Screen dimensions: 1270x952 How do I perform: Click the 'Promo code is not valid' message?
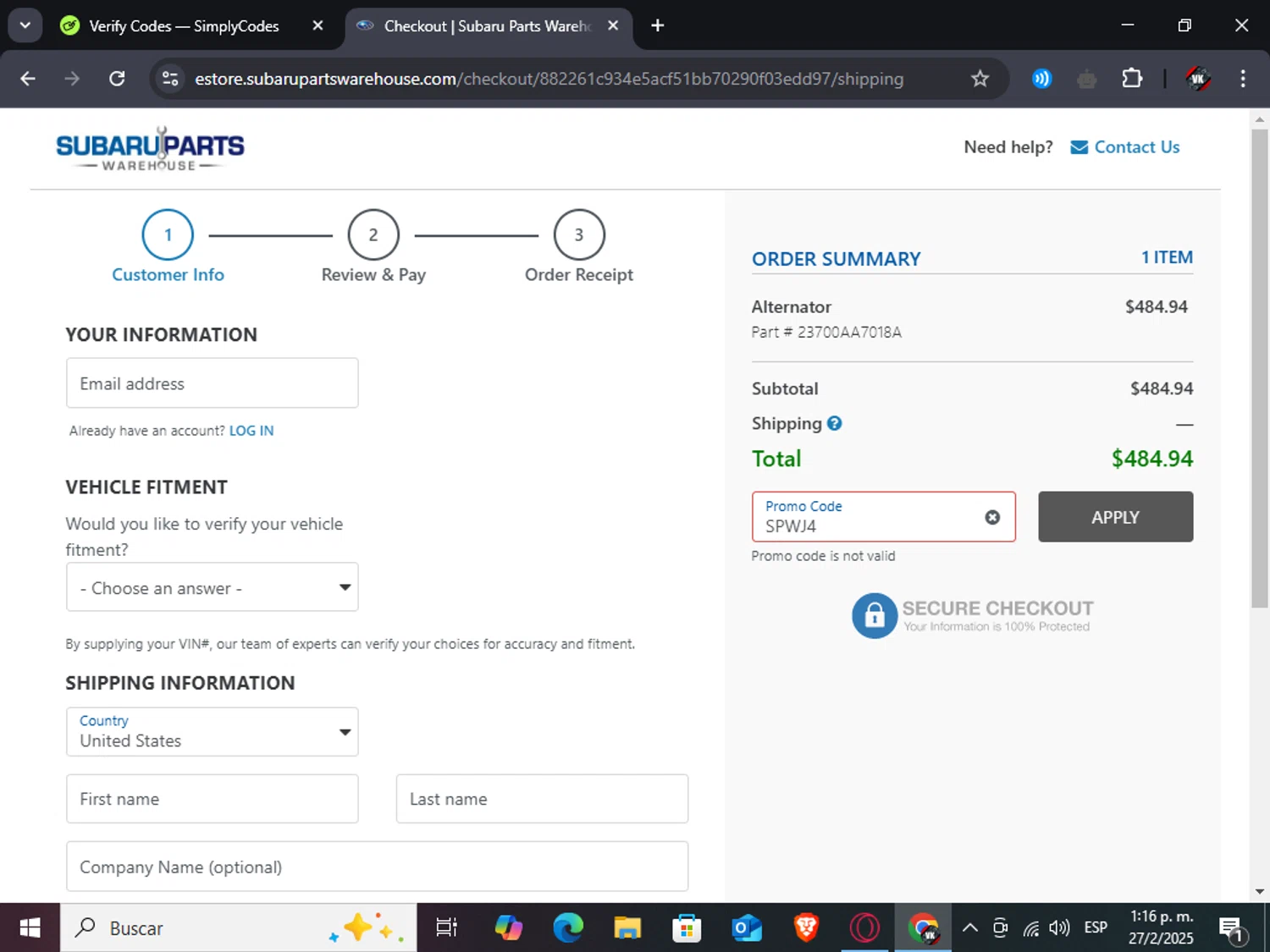click(x=823, y=556)
